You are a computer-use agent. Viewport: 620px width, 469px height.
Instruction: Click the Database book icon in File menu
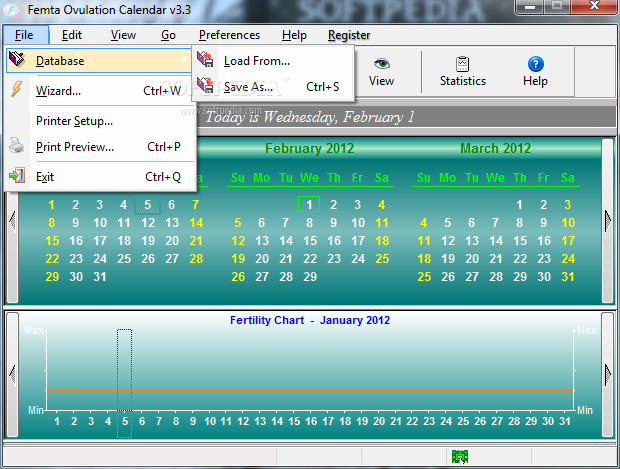(17, 60)
